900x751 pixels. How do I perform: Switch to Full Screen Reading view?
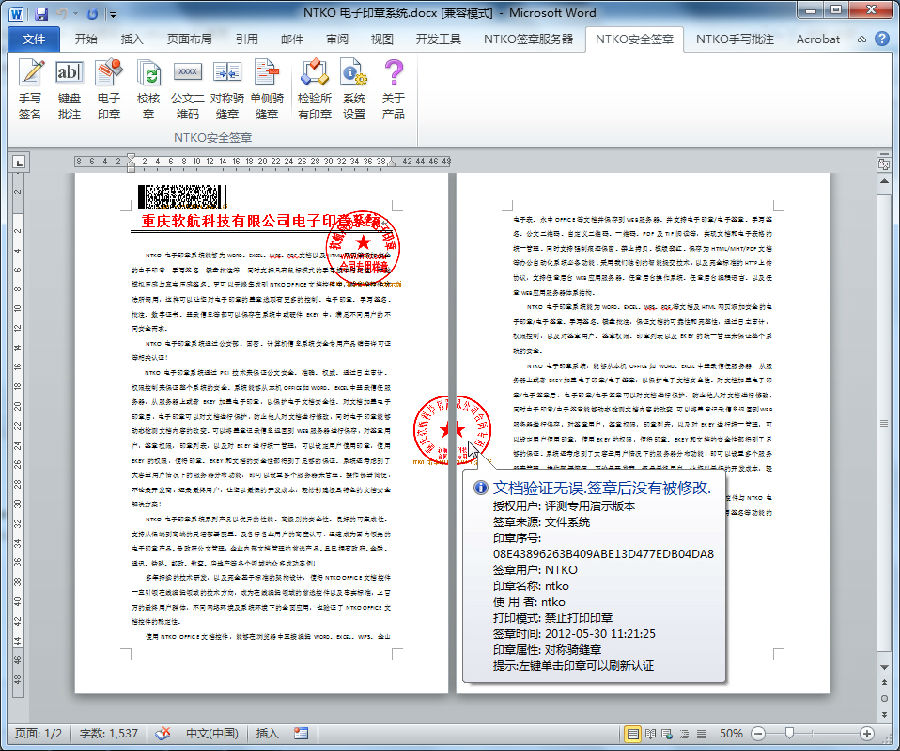[650, 733]
